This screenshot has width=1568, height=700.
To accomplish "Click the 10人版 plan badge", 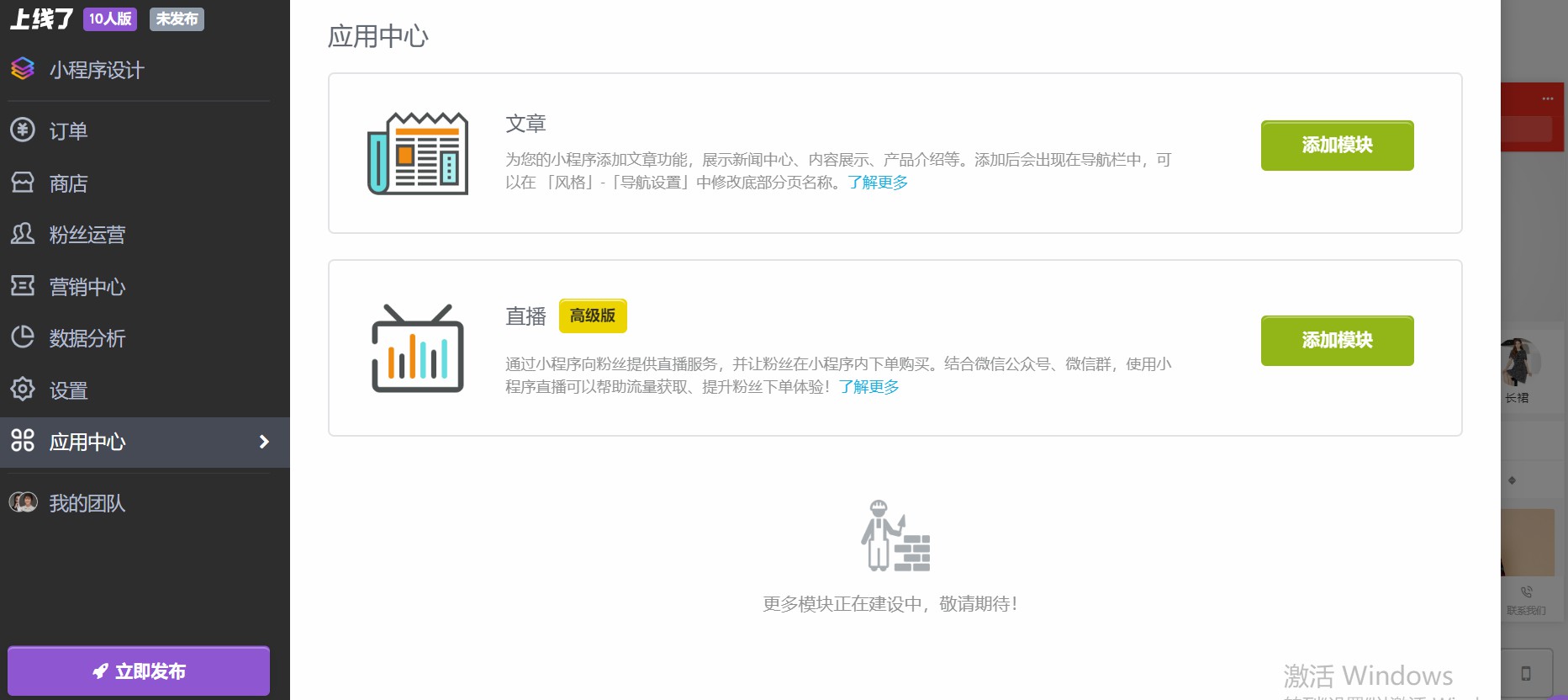I will (x=110, y=19).
